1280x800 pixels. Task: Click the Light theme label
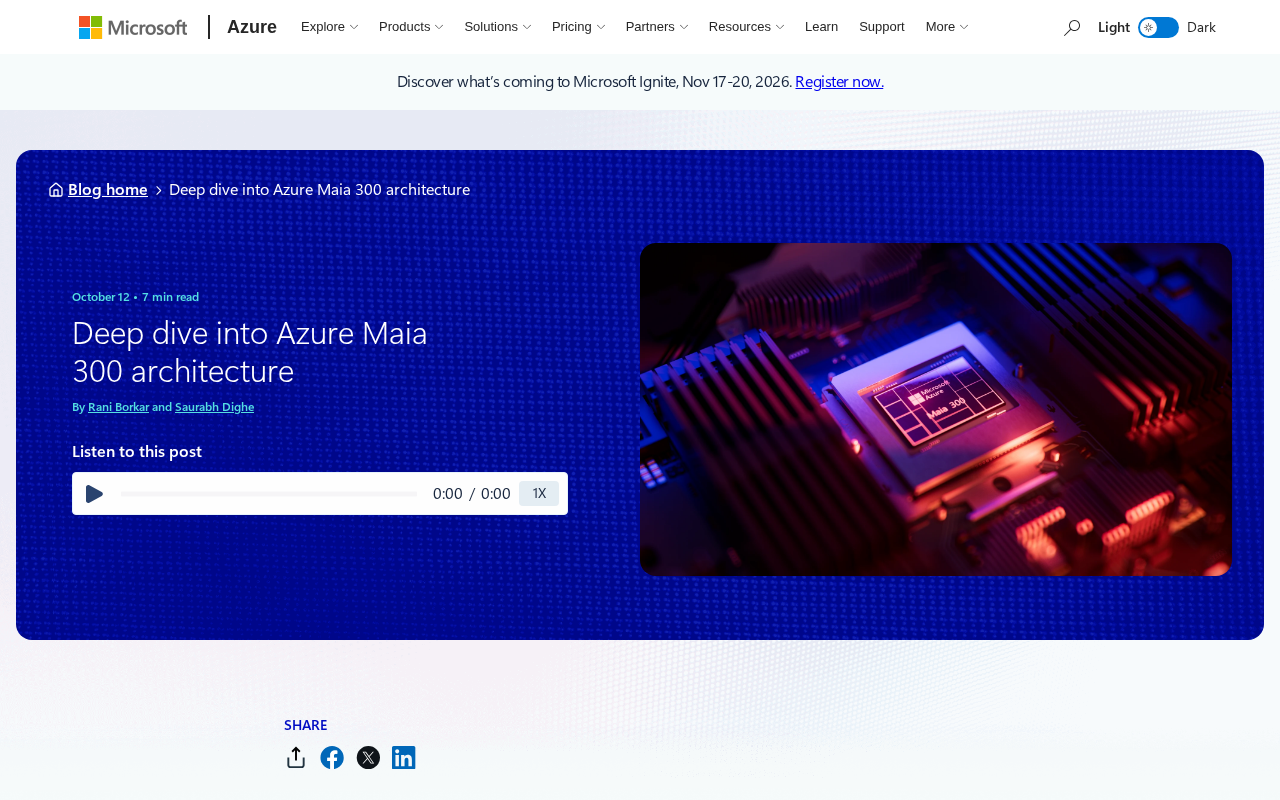pyautogui.click(x=1114, y=27)
